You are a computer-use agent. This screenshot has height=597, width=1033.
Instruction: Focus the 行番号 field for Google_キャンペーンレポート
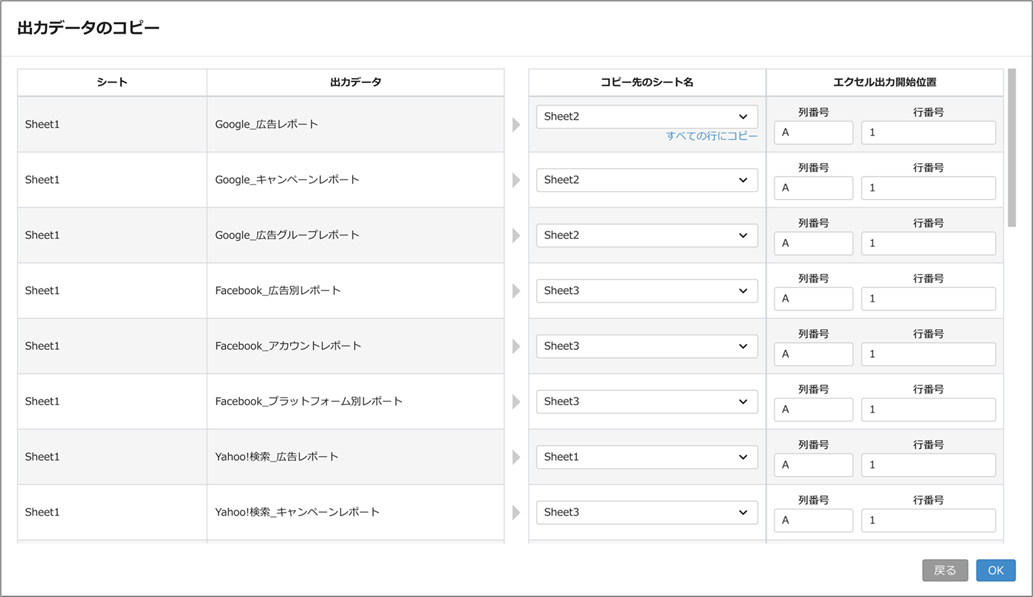(928, 188)
